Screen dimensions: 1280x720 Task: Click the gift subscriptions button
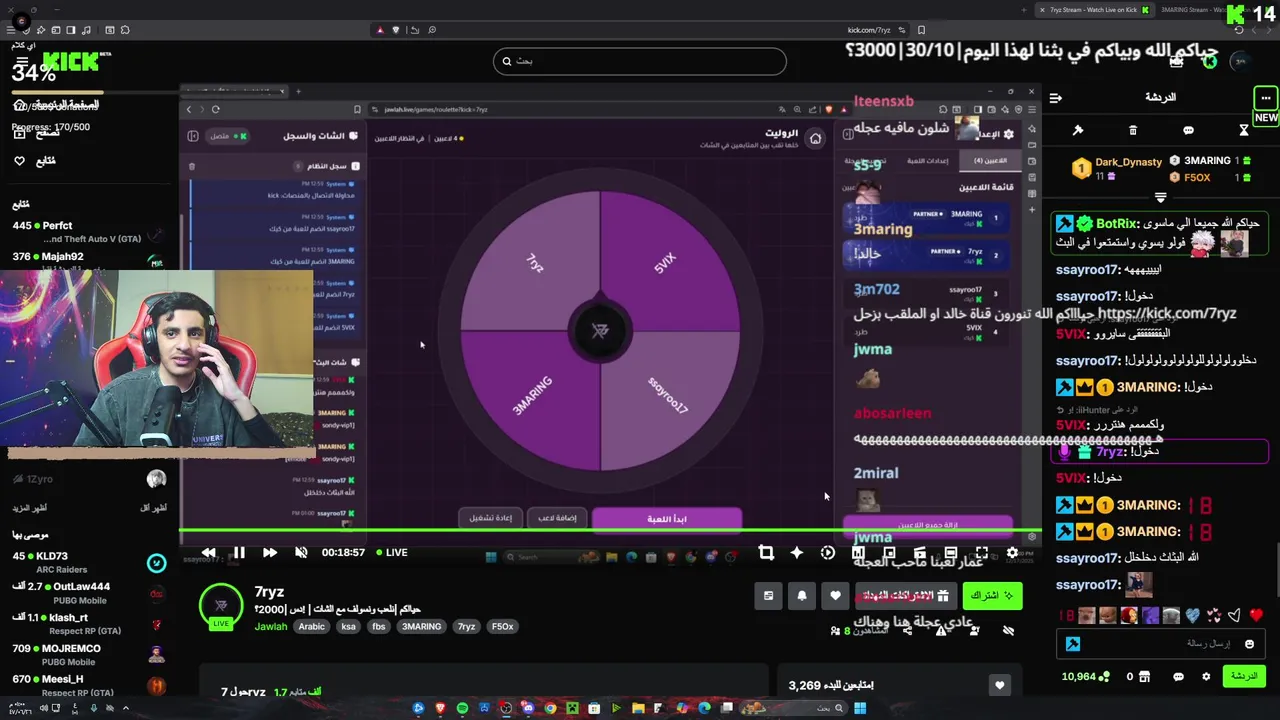tap(908, 596)
